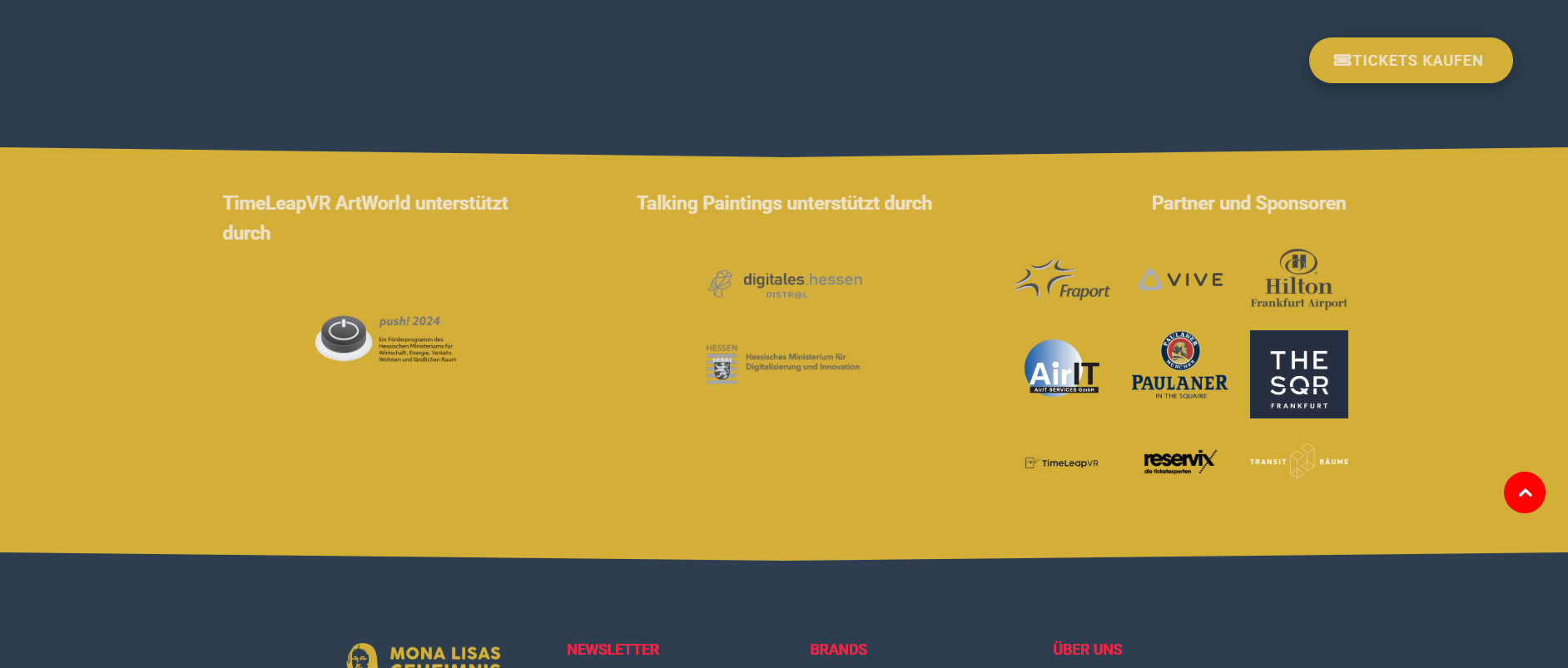
Task: Click the Mona Lisas Geheimnis footer logo
Action: point(424,656)
